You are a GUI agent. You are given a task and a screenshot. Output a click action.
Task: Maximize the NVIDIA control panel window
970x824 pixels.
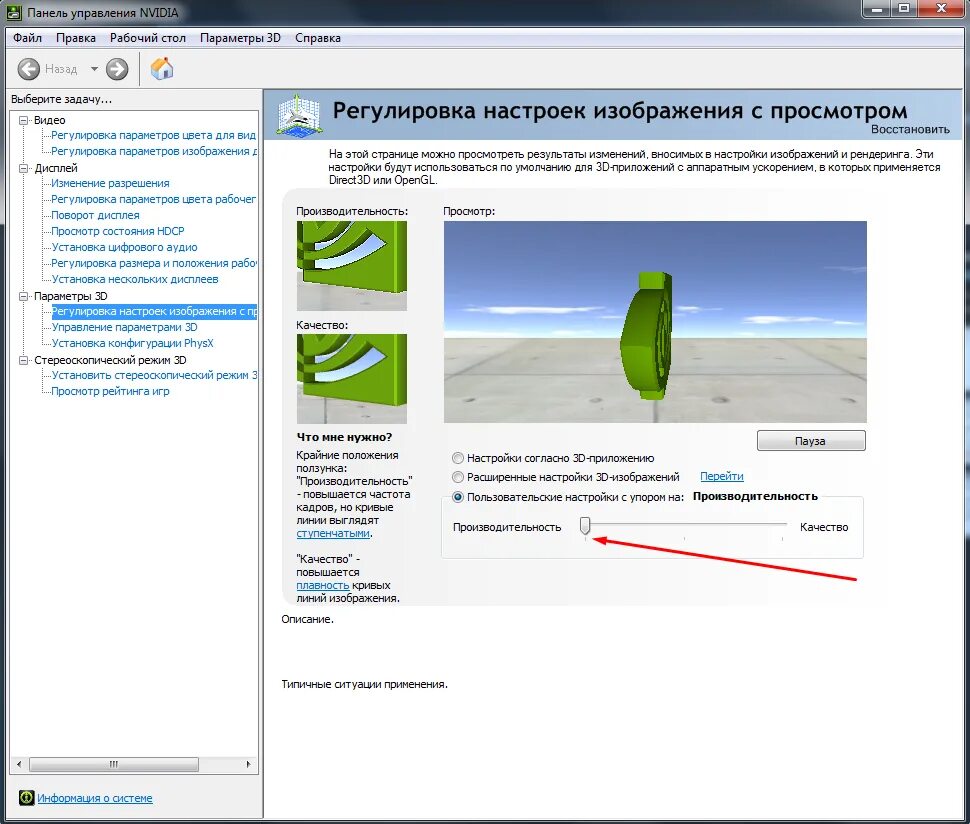905,9
